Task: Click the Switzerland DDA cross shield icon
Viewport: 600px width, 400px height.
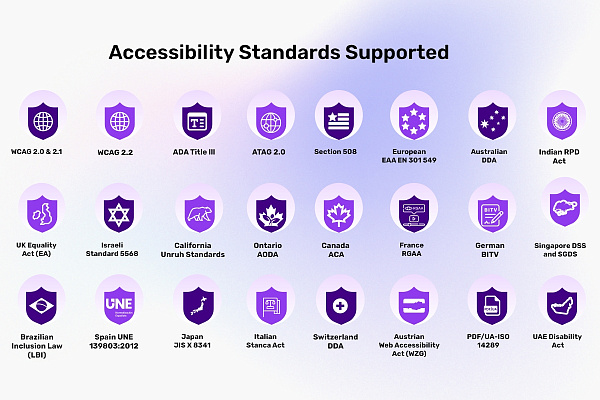Action: (x=341, y=305)
